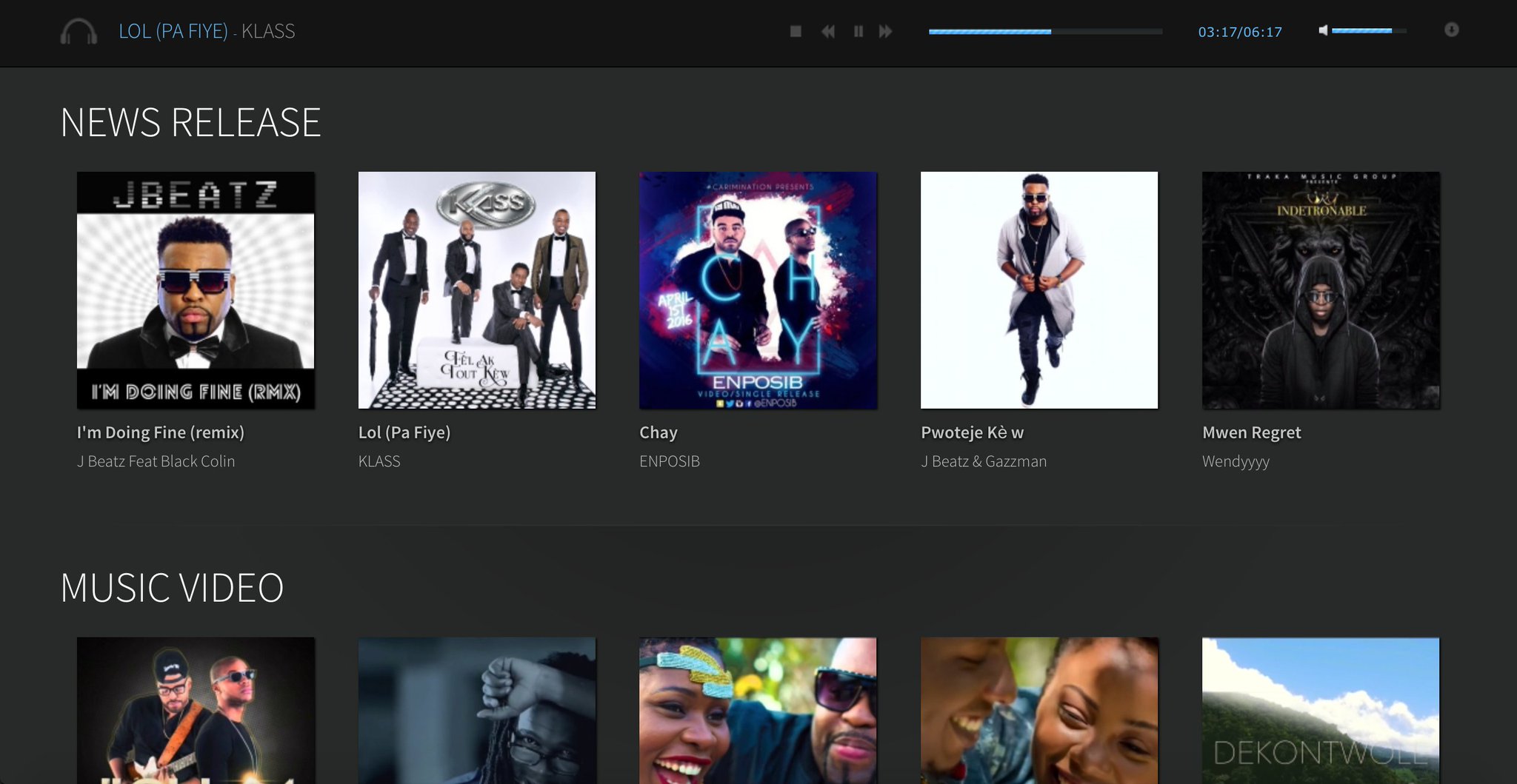This screenshot has height=784, width=1517.
Task: Pause the playing song
Action: coord(858,31)
